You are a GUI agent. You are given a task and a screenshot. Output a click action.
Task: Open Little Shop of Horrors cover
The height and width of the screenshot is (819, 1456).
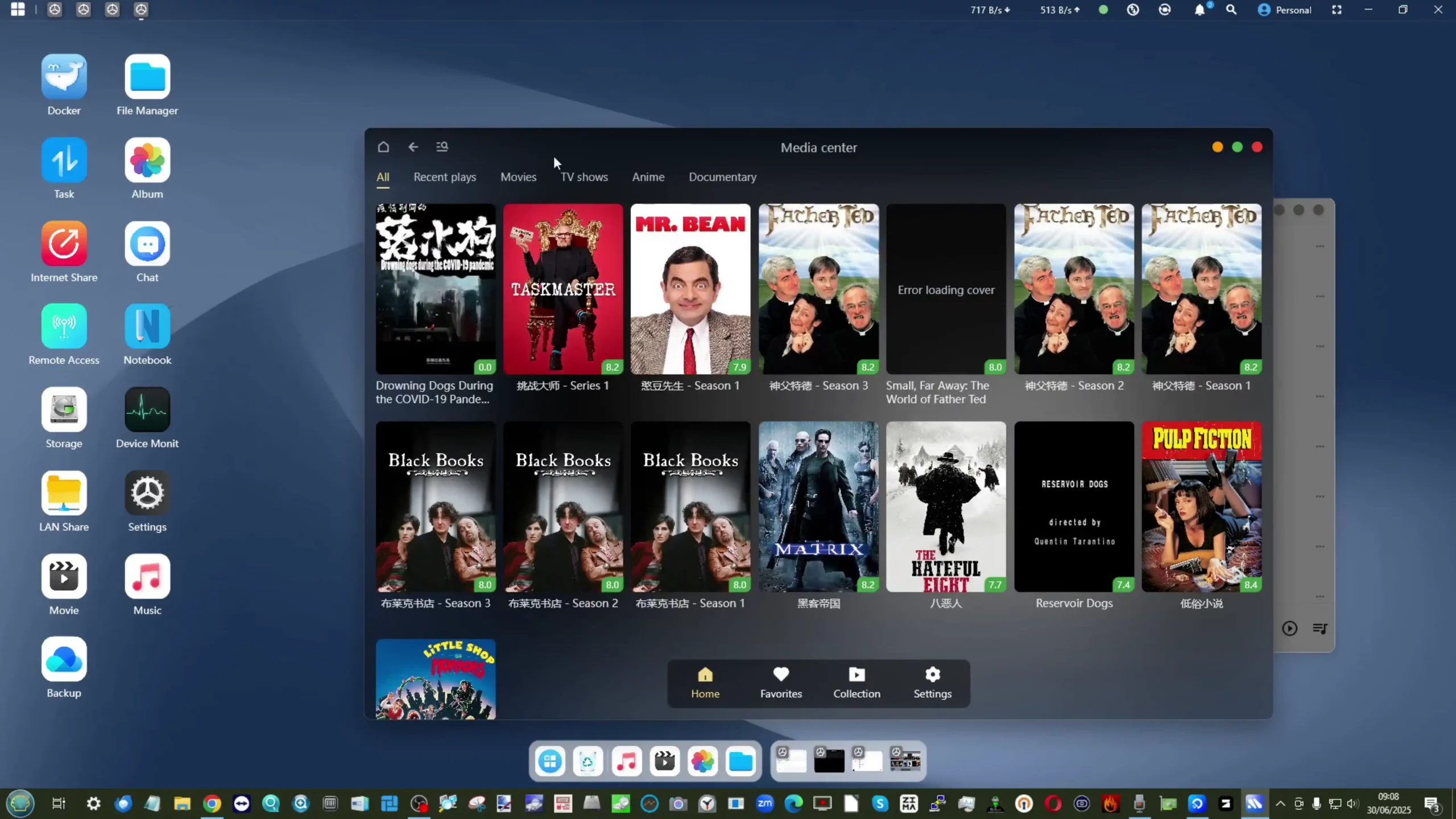(x=436, y=679)
